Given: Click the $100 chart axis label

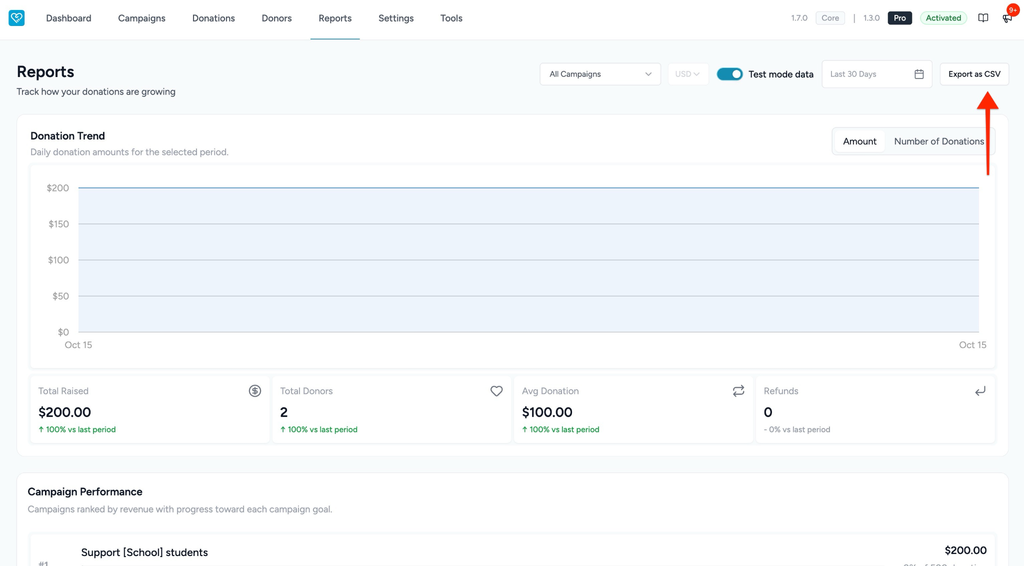Looking at the screenshot, I should pyautogui.click(x=58, y=260).
